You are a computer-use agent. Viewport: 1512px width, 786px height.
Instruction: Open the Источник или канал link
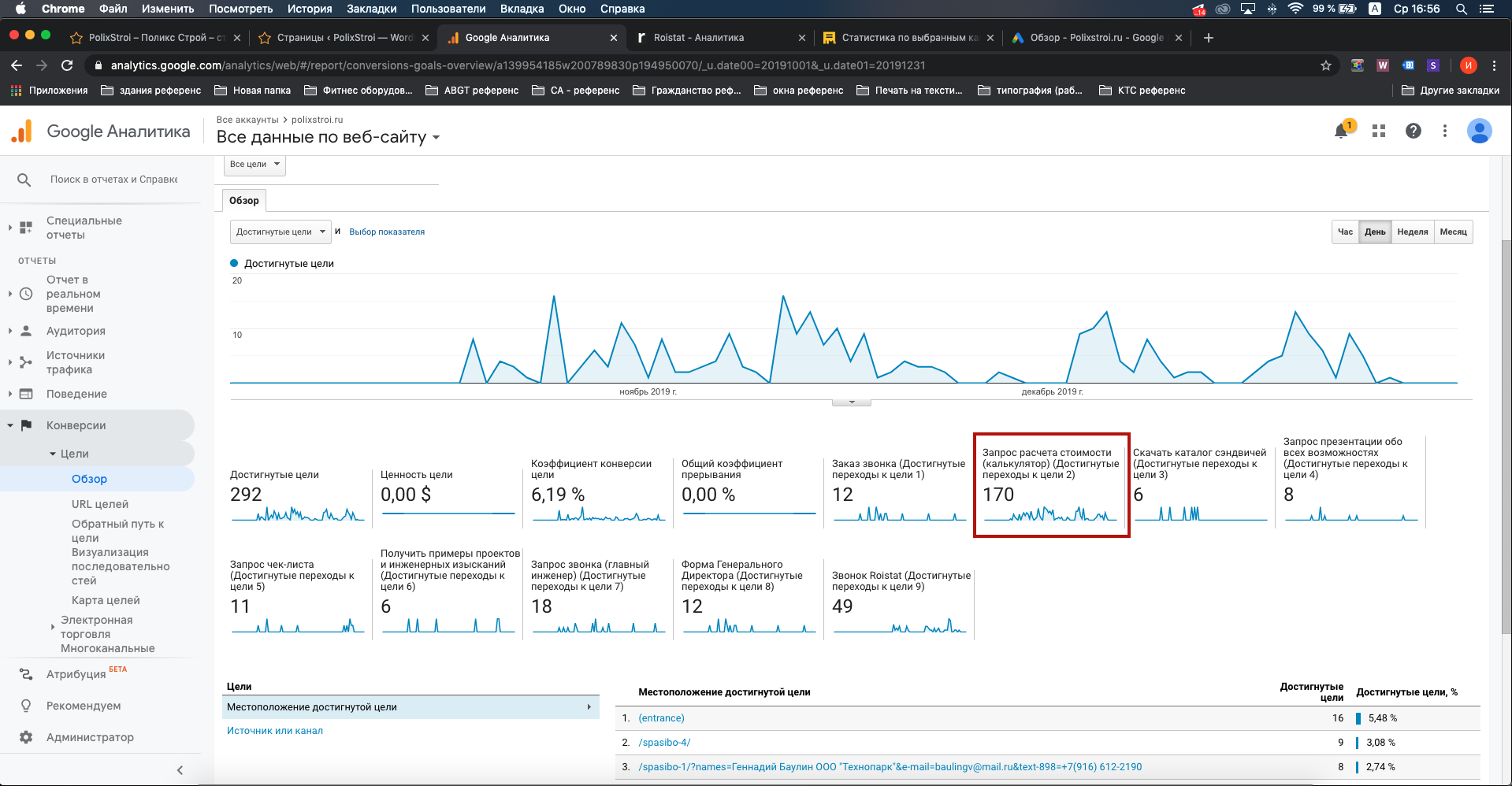(x=275, y=731)
